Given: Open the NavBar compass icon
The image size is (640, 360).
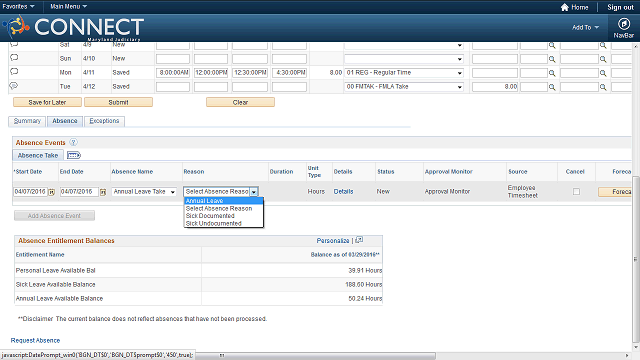Looking at the screenshot, I should 623,24.
